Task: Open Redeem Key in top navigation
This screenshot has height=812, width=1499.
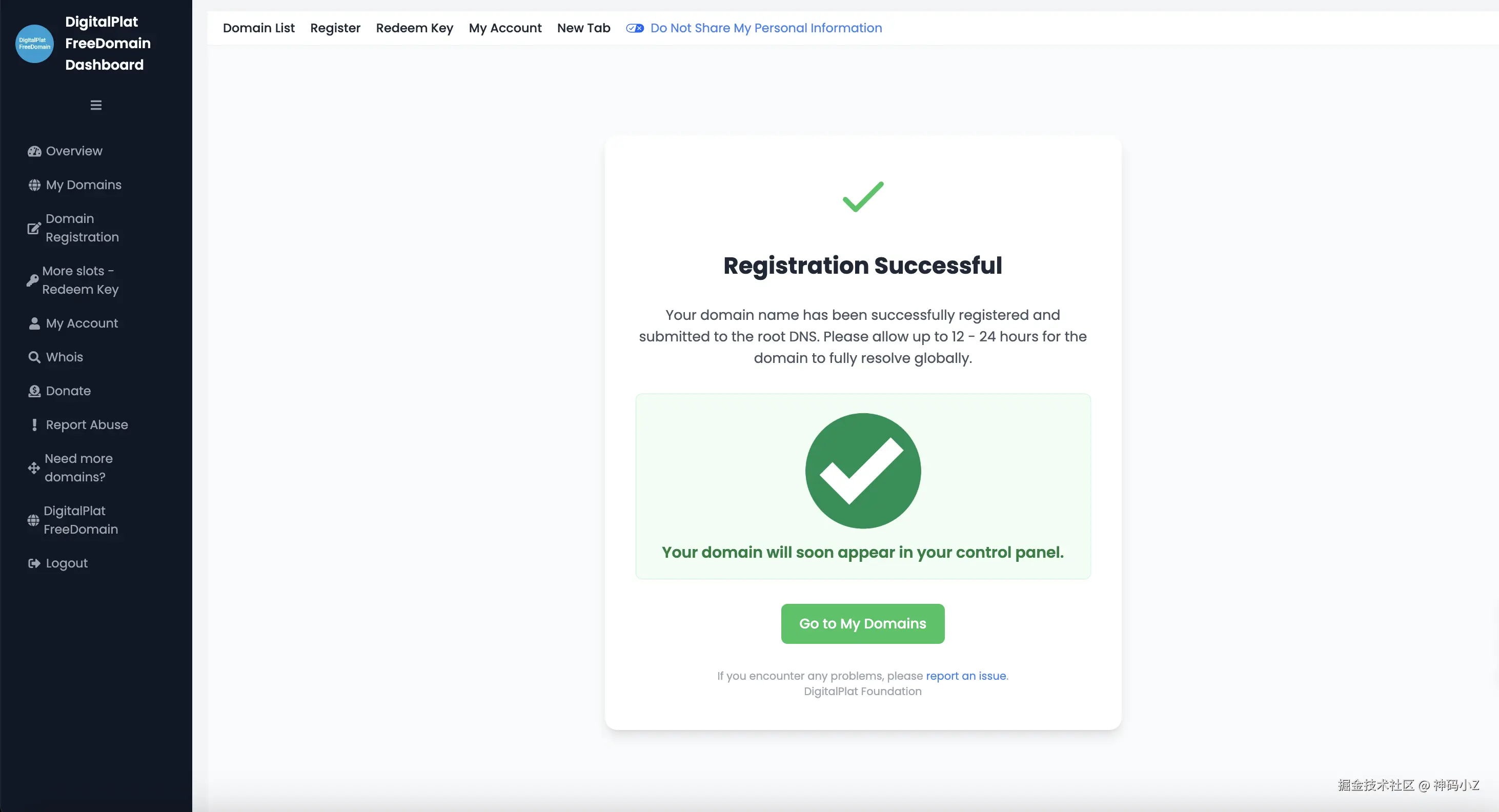Action: (414, 28)
